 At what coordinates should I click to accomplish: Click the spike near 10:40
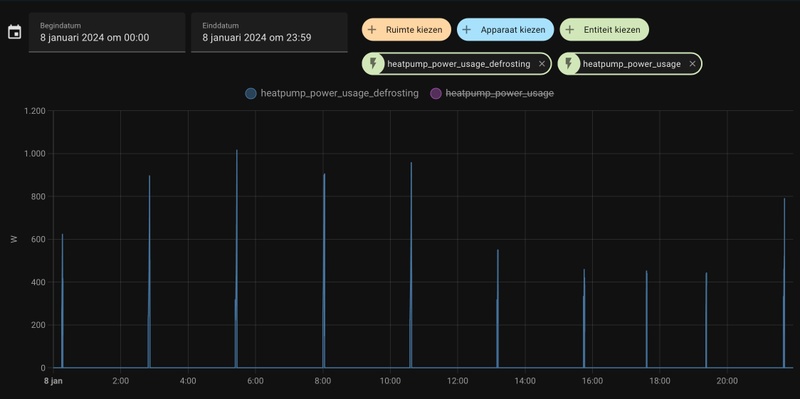click(411, 265)
